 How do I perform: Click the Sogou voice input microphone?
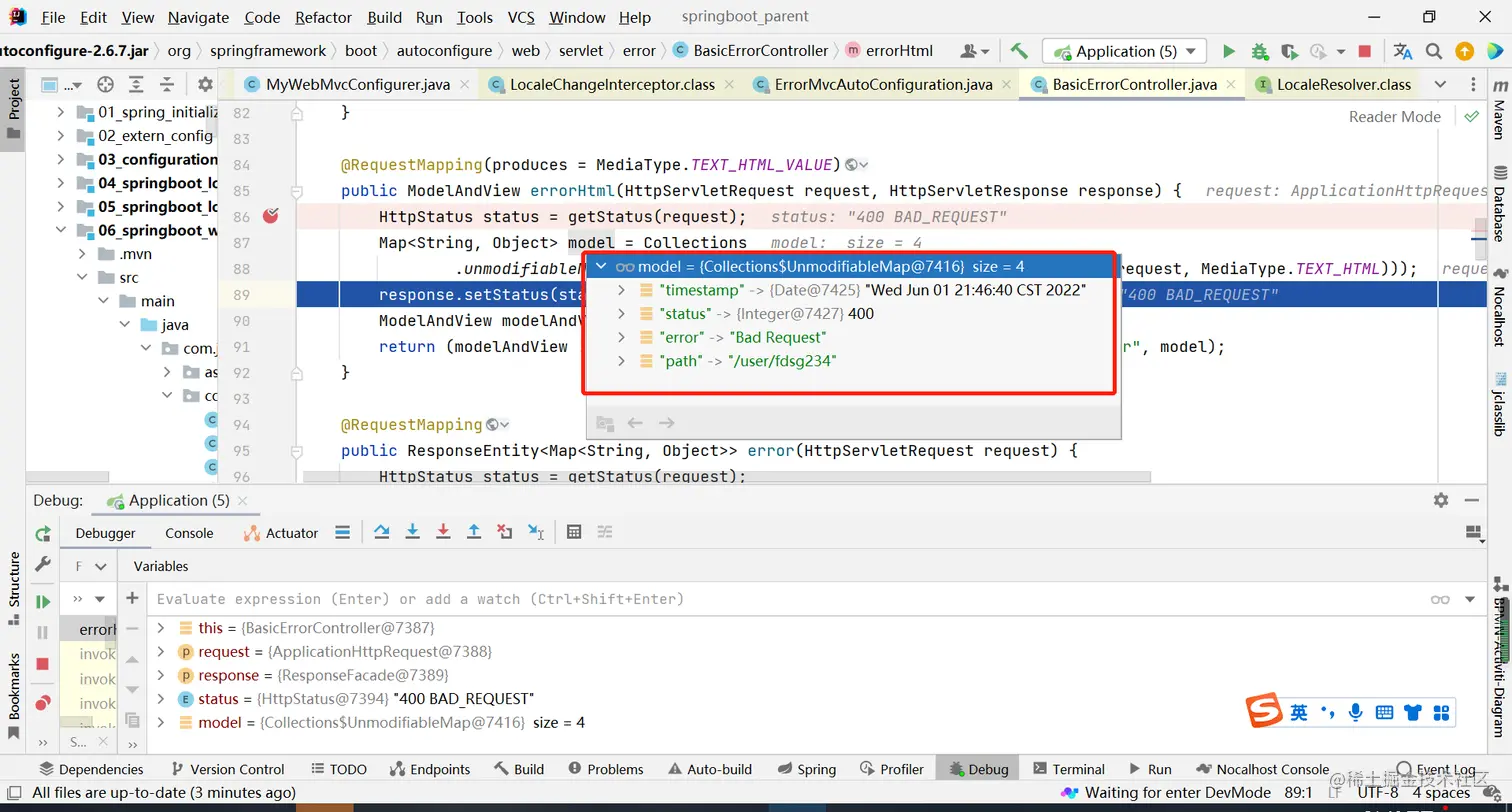point(1356,712)
